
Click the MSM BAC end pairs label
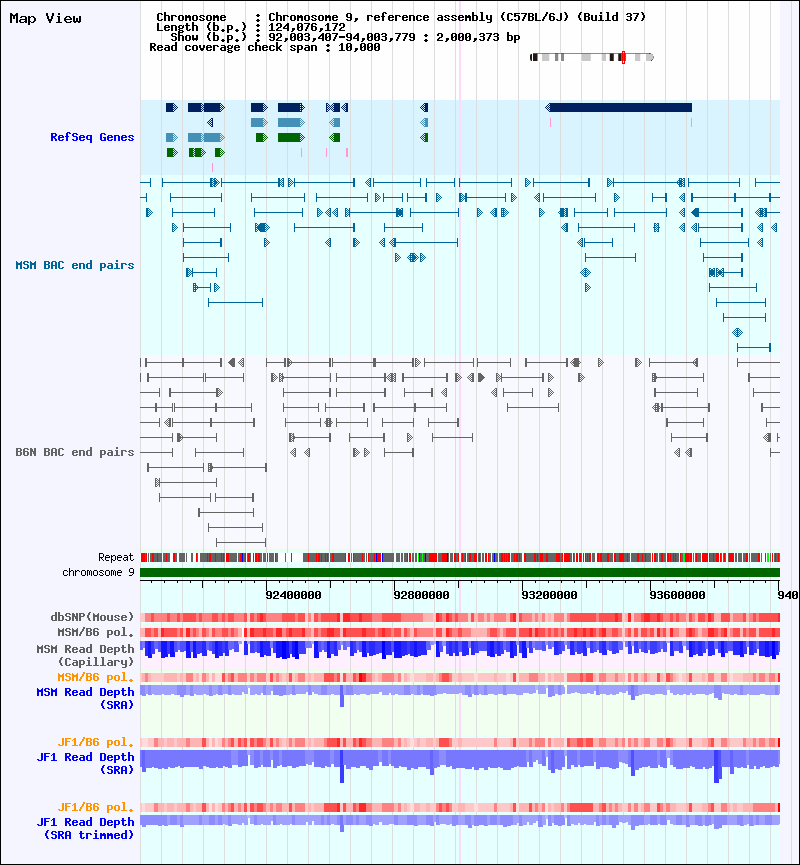pos(74,265)
